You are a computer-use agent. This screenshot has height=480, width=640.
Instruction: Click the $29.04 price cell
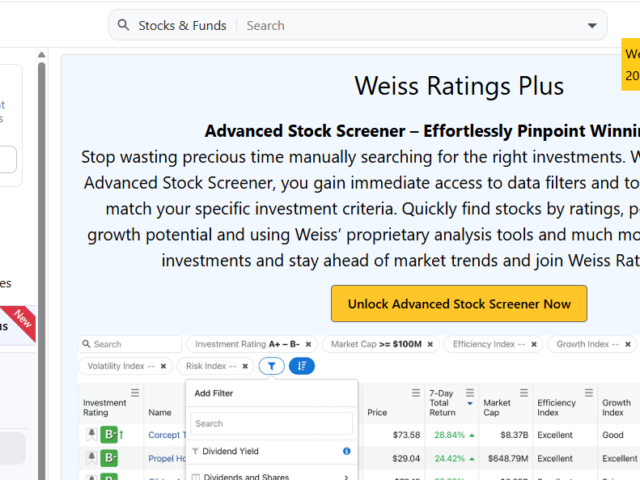[x=406, y=458]
